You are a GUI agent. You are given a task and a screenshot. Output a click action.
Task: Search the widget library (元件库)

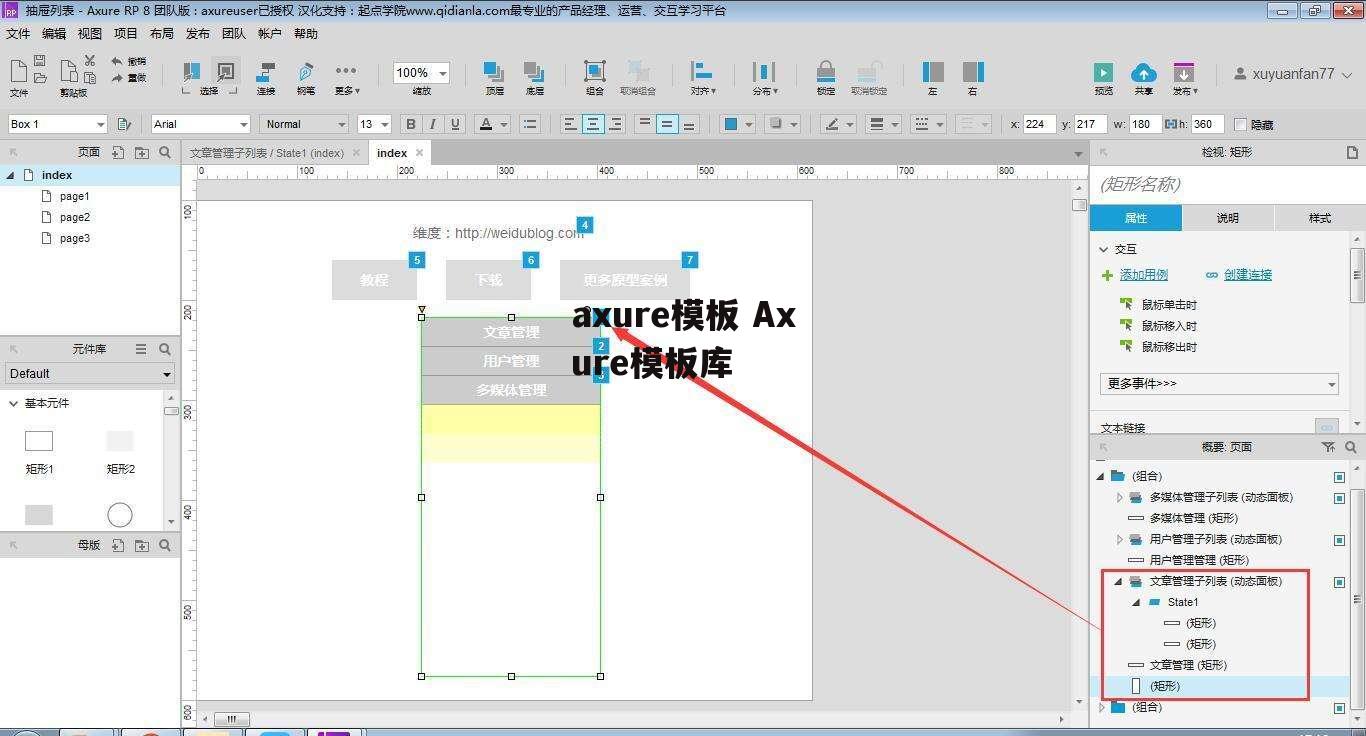(165, 349)
